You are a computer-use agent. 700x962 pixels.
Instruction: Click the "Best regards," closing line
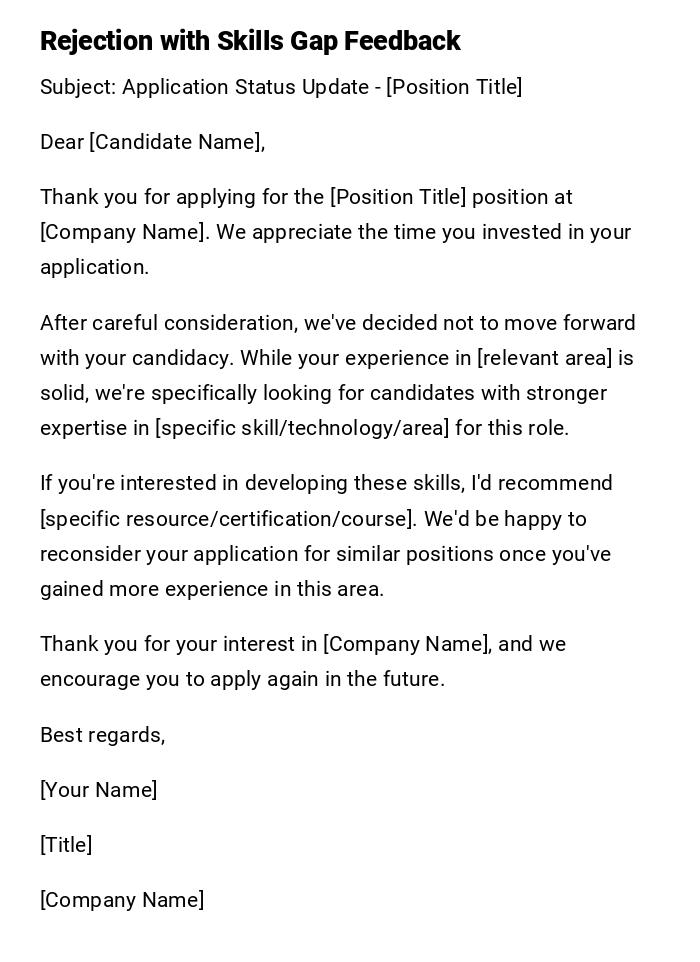102,735
